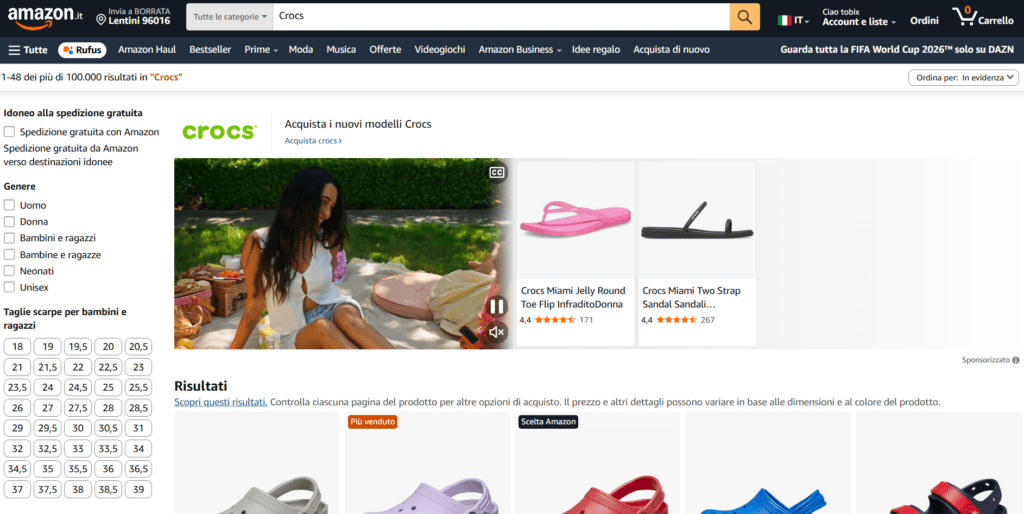This screenshot has height=514, width=1024.
Task: Open Crocs Miami Two Strap Sandal title
Action: click(692, 297)
